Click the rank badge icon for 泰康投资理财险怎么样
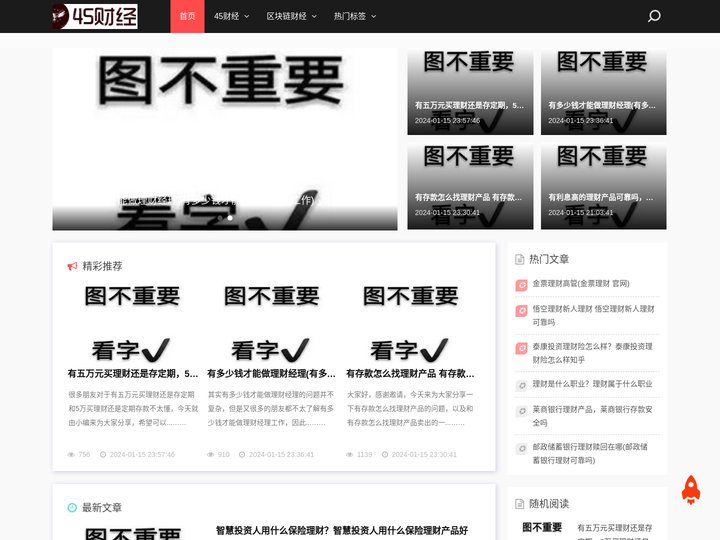Image resolution: width=720 pixels, height=540 pixels. coord(522,349)
